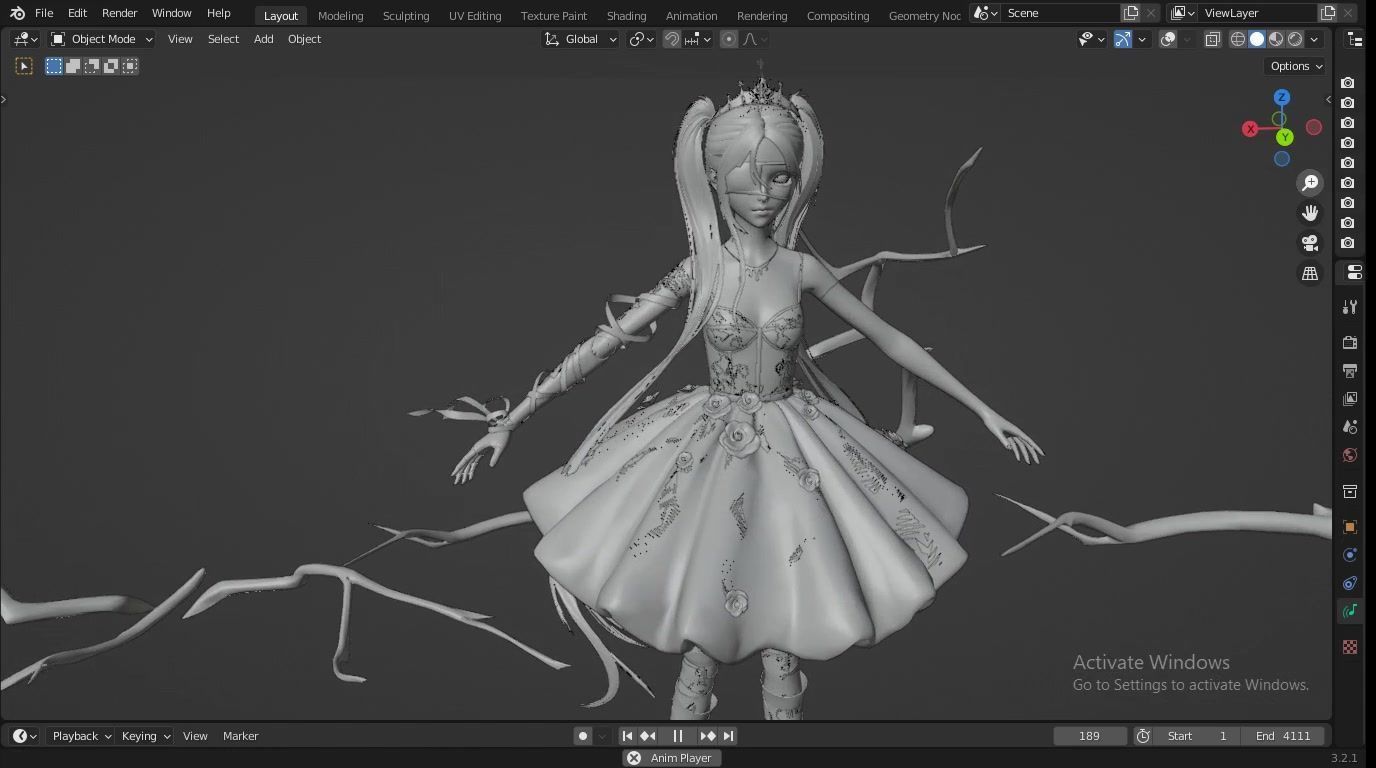1376x768 pixels.
Task: Select the Tweak/Select Box tool icon
Action: coord(24,66)
